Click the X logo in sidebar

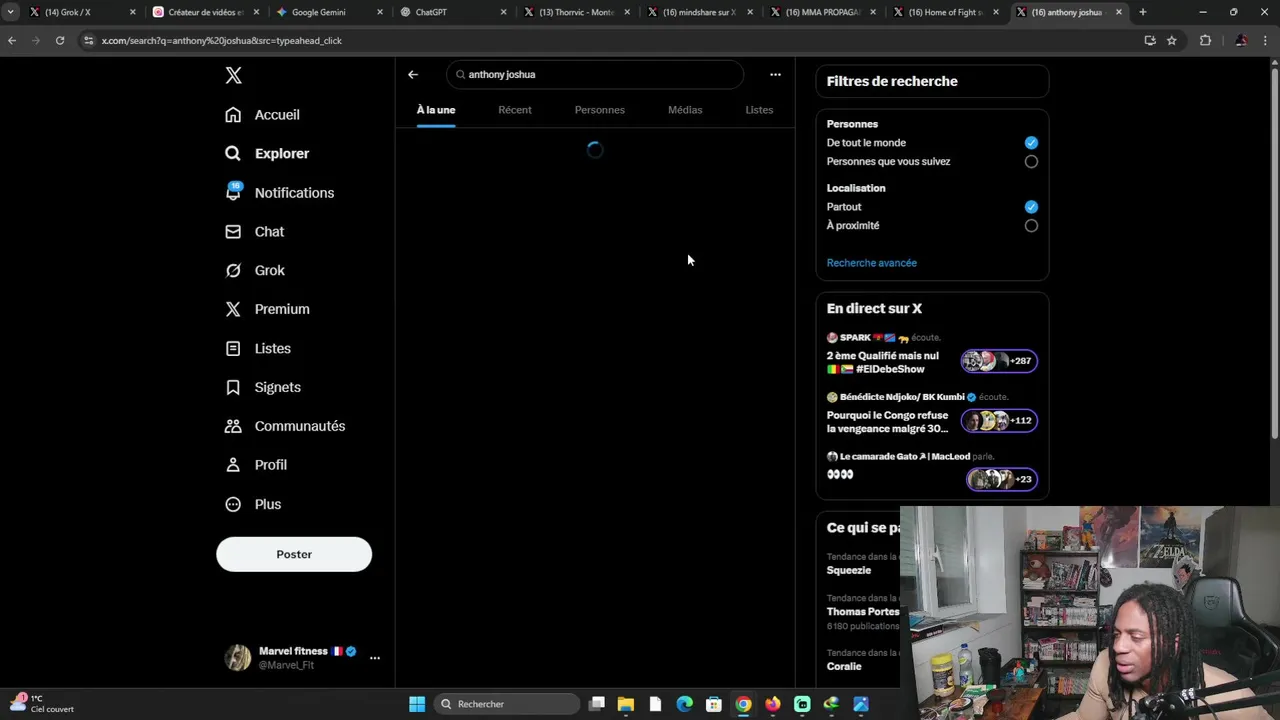pos(233,75)
